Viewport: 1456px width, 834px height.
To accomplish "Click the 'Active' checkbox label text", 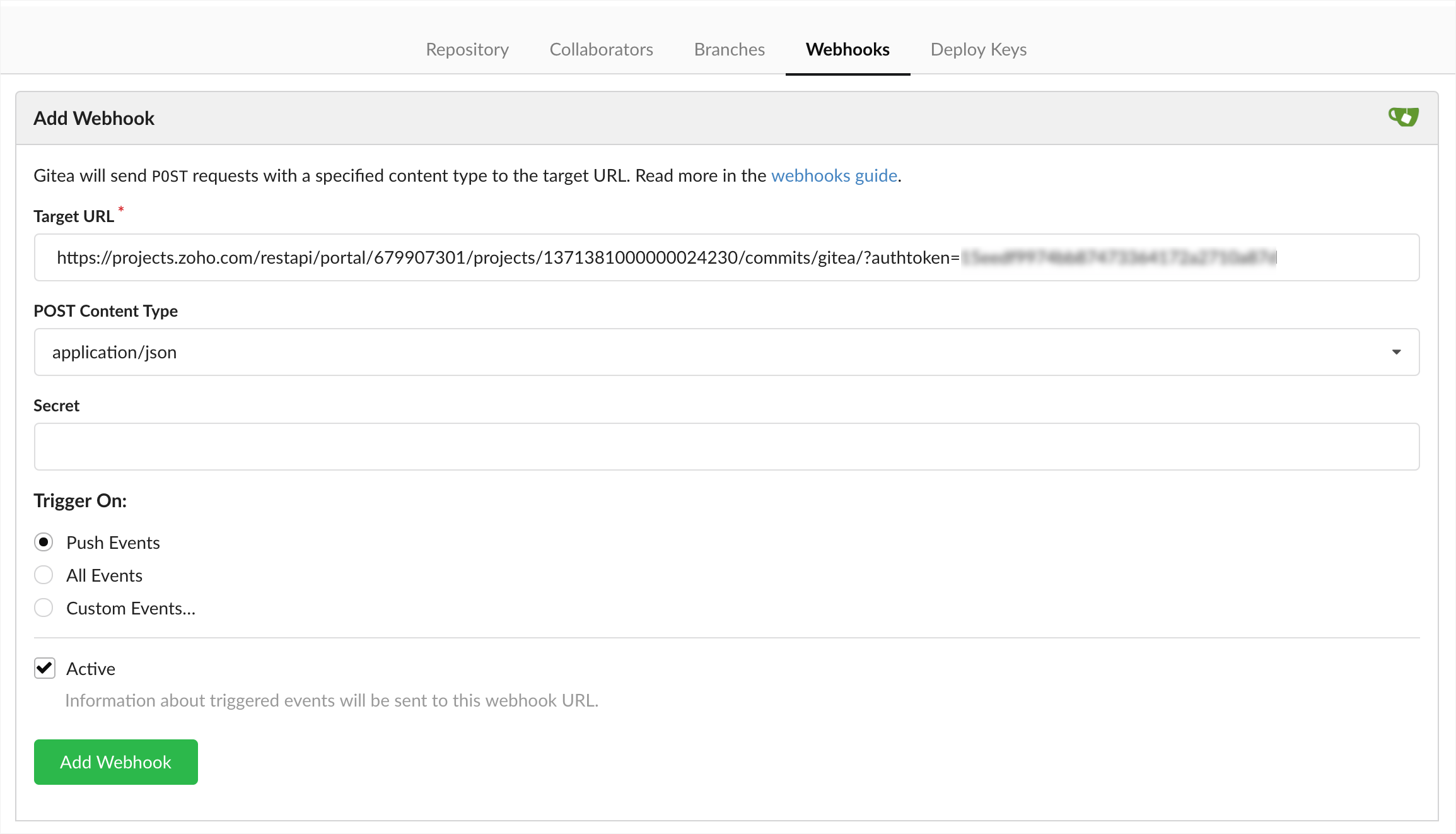I will point(91,669).
